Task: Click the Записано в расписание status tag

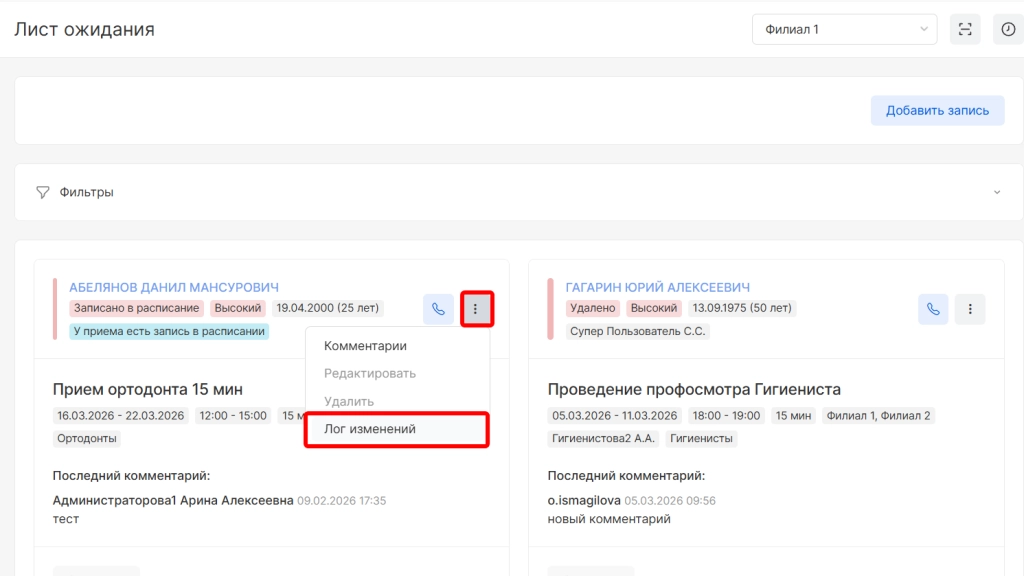Action: 137,308
